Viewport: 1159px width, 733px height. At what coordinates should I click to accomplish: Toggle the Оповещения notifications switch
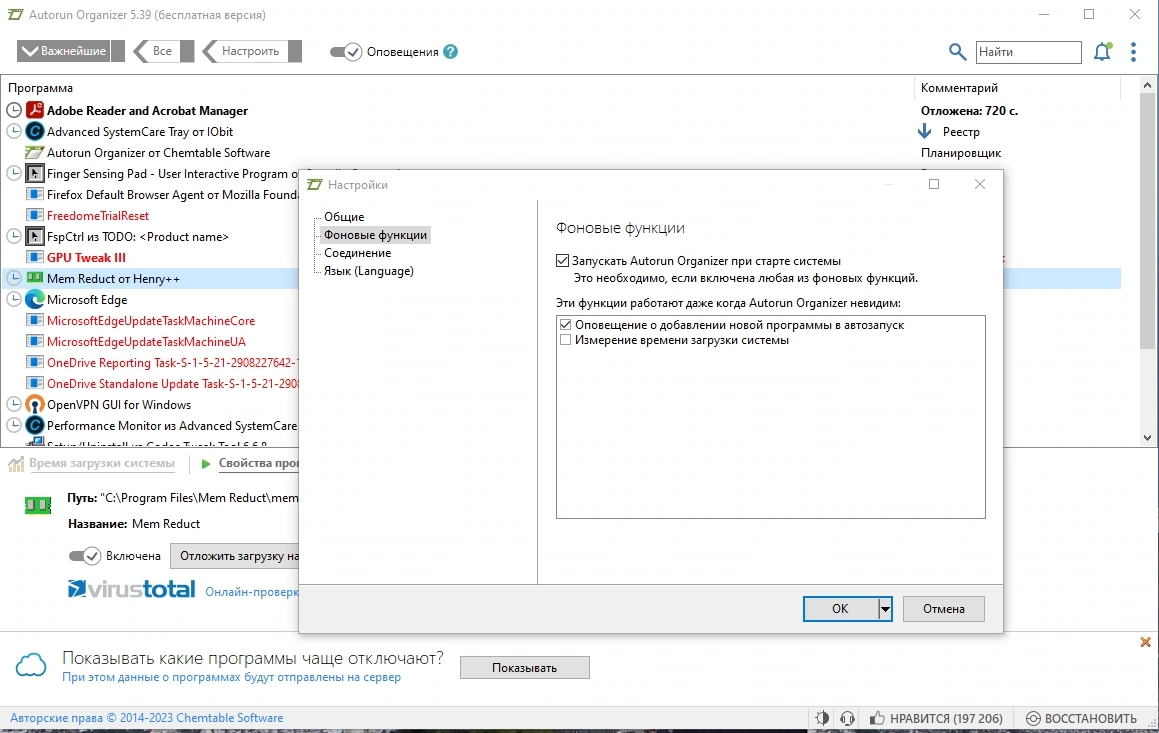(x=345, y=52)
